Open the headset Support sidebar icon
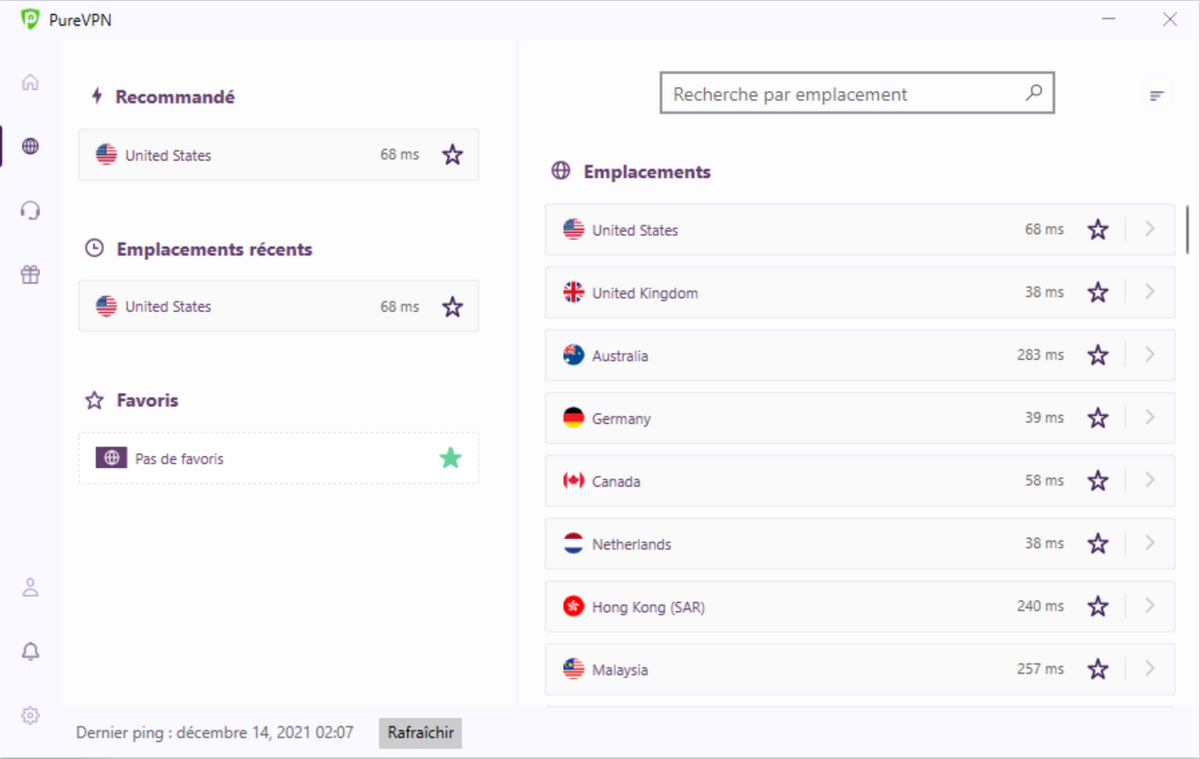1200x759 pixels. pos(30,210)
